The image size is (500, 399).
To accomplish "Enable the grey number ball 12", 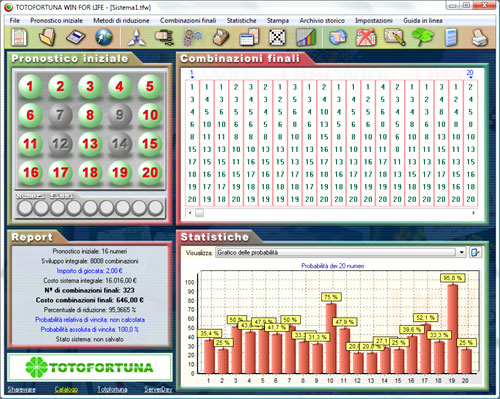I will coord(60,144).
